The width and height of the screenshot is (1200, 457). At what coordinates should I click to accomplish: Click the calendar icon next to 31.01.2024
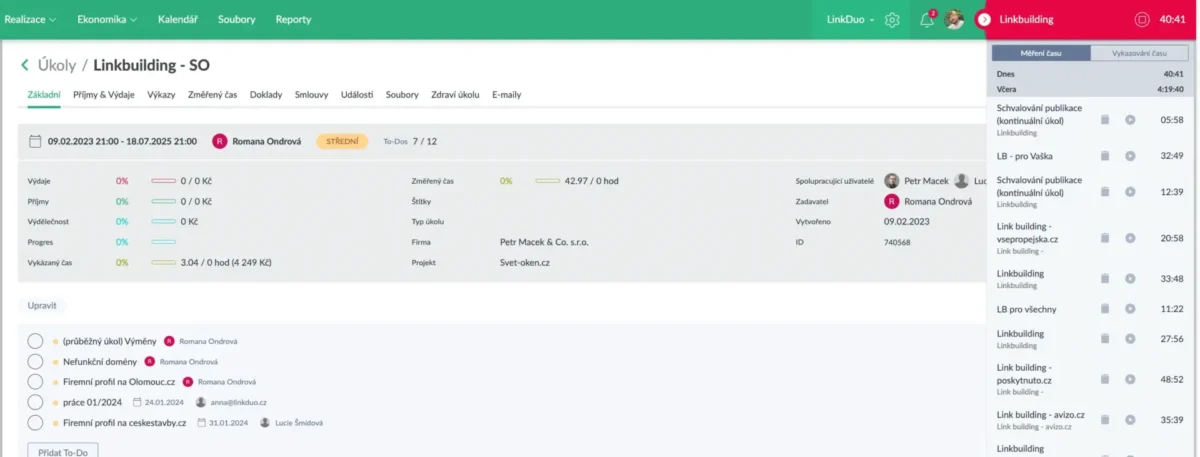(202, 423)
